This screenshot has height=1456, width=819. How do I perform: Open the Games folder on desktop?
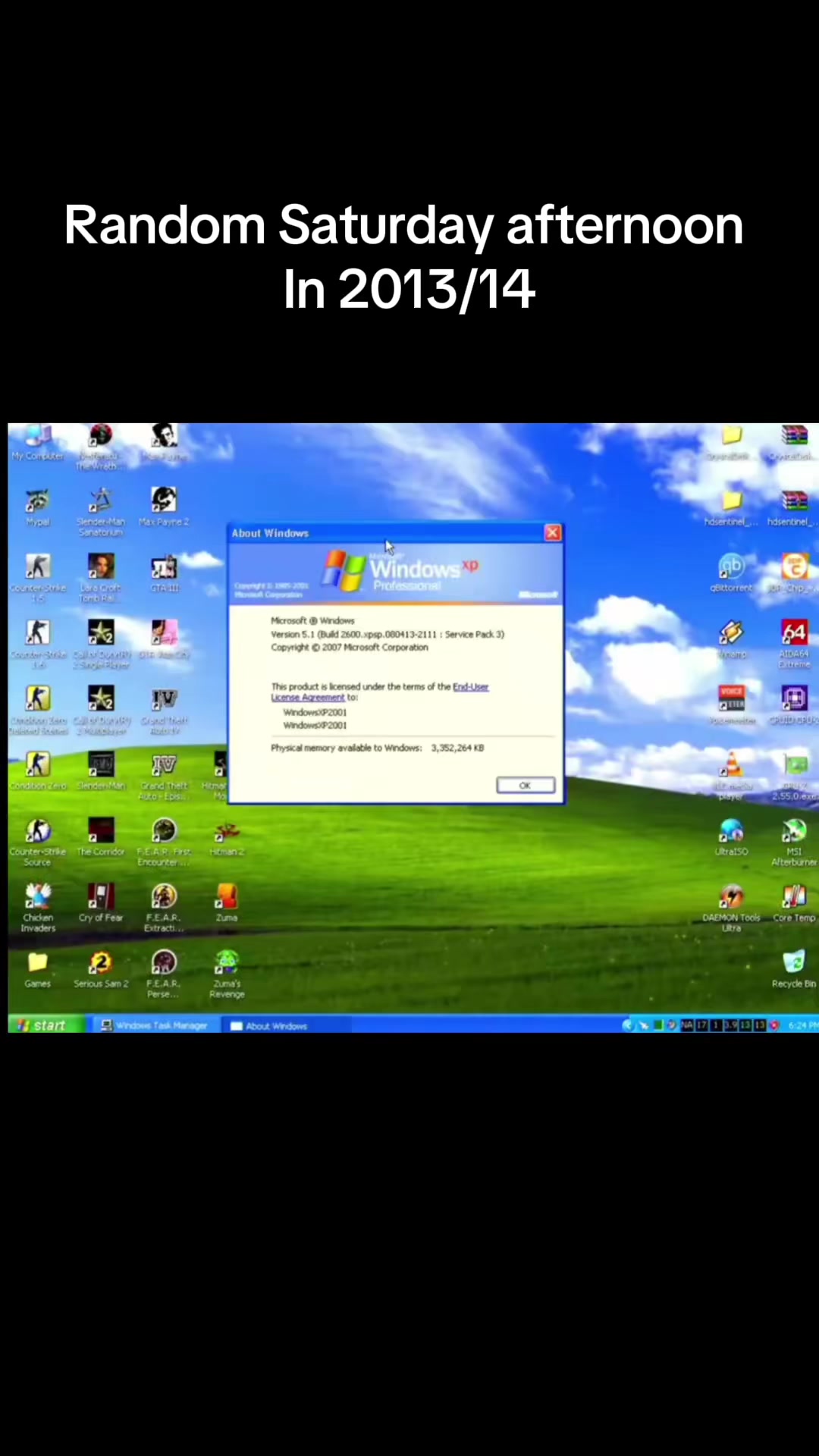pyautogui.click(x=38, y=968)
